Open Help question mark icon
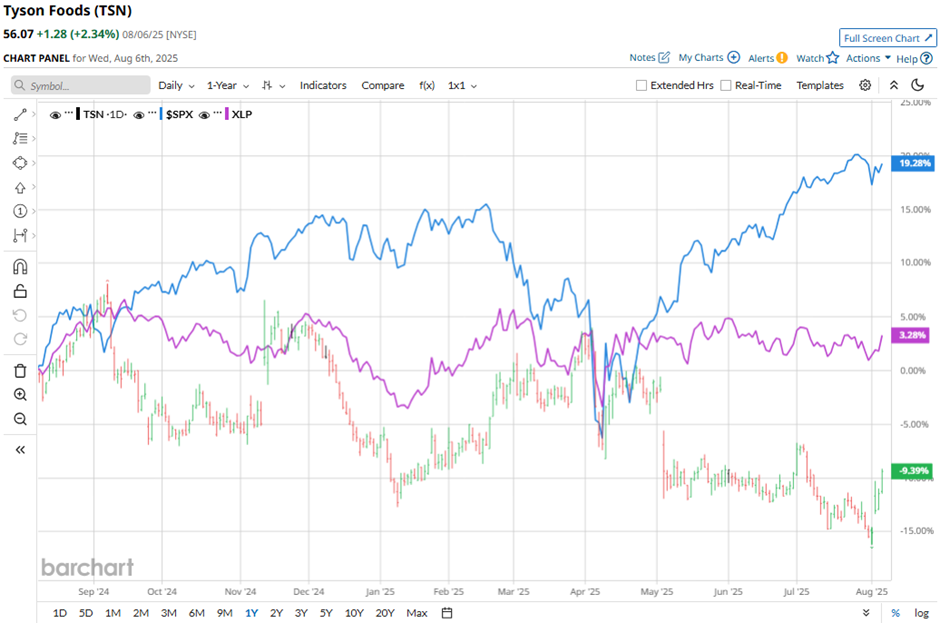 pos(926,59)
